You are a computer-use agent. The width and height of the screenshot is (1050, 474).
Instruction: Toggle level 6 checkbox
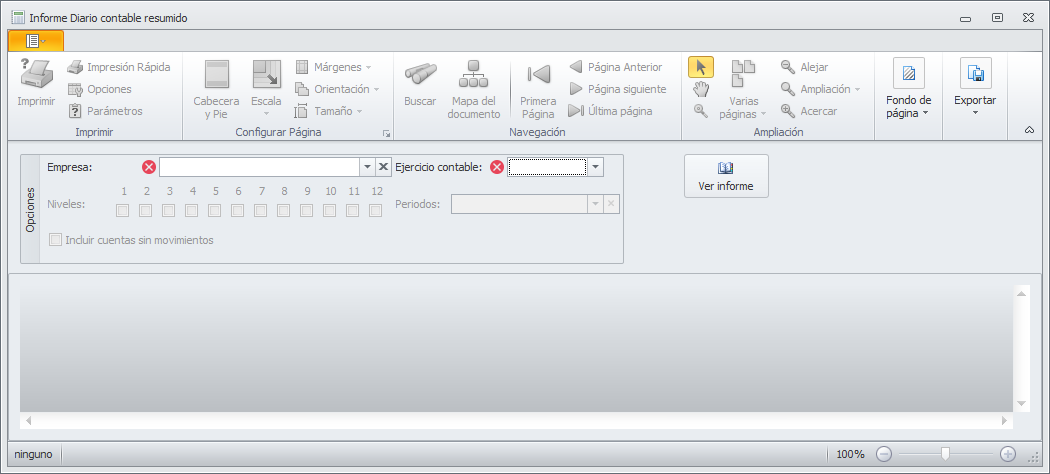coord(238,211)
